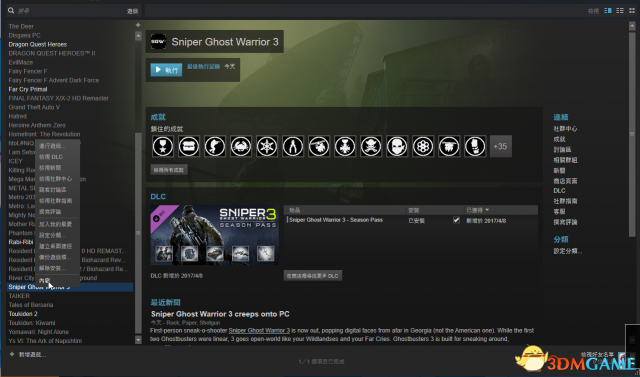Click the game list scroll down arrow
The height and width of the screenshot is (377, 640).
[138, 339]
